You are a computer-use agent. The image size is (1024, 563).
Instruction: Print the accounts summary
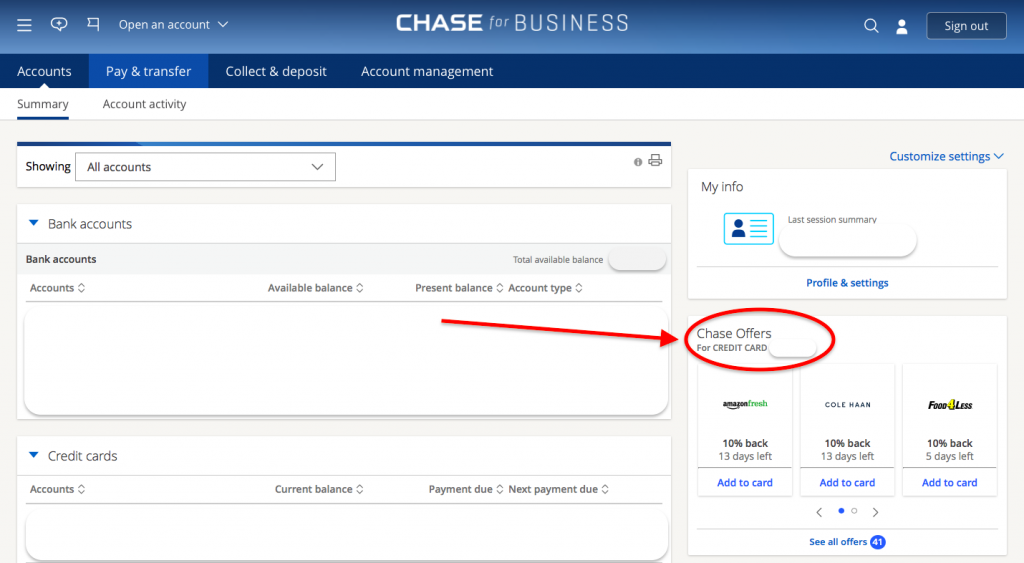[x=655, y=161]
